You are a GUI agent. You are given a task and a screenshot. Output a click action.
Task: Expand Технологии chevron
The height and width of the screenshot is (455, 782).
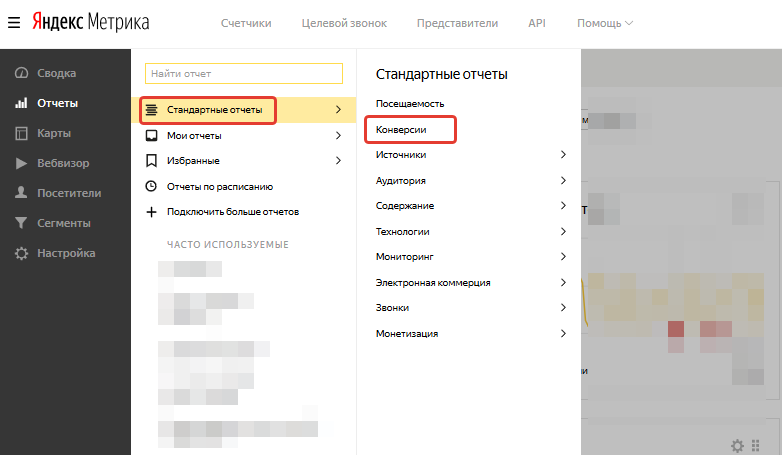click(564, 231)
